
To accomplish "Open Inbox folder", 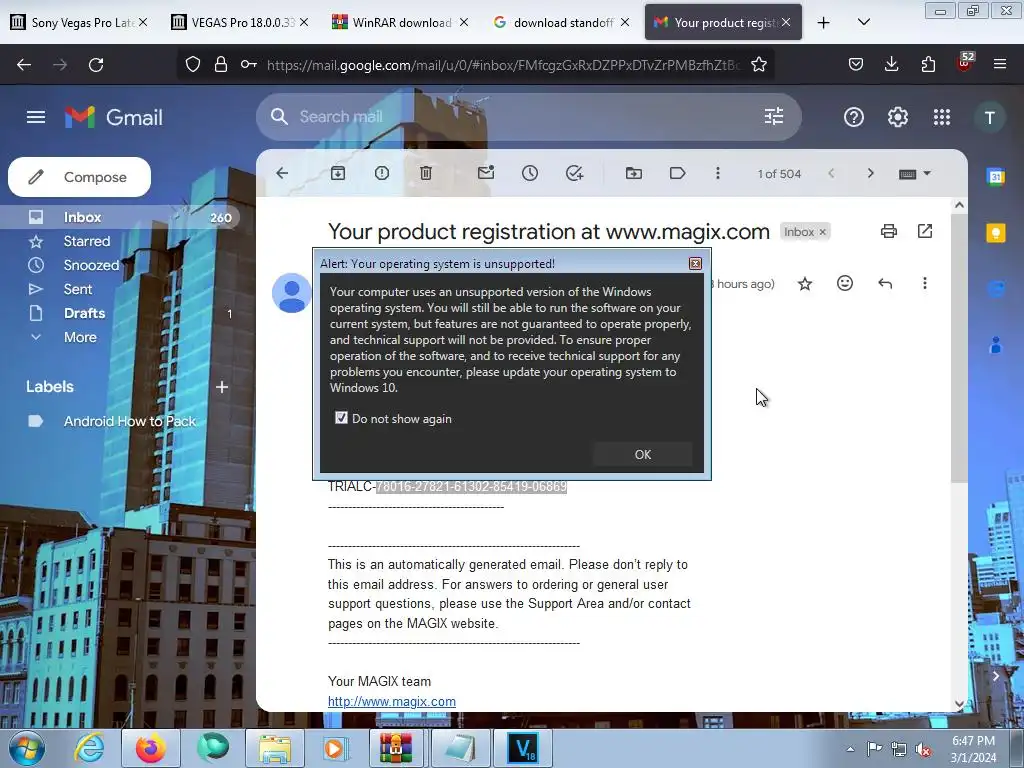I will [x=121, y=217].
